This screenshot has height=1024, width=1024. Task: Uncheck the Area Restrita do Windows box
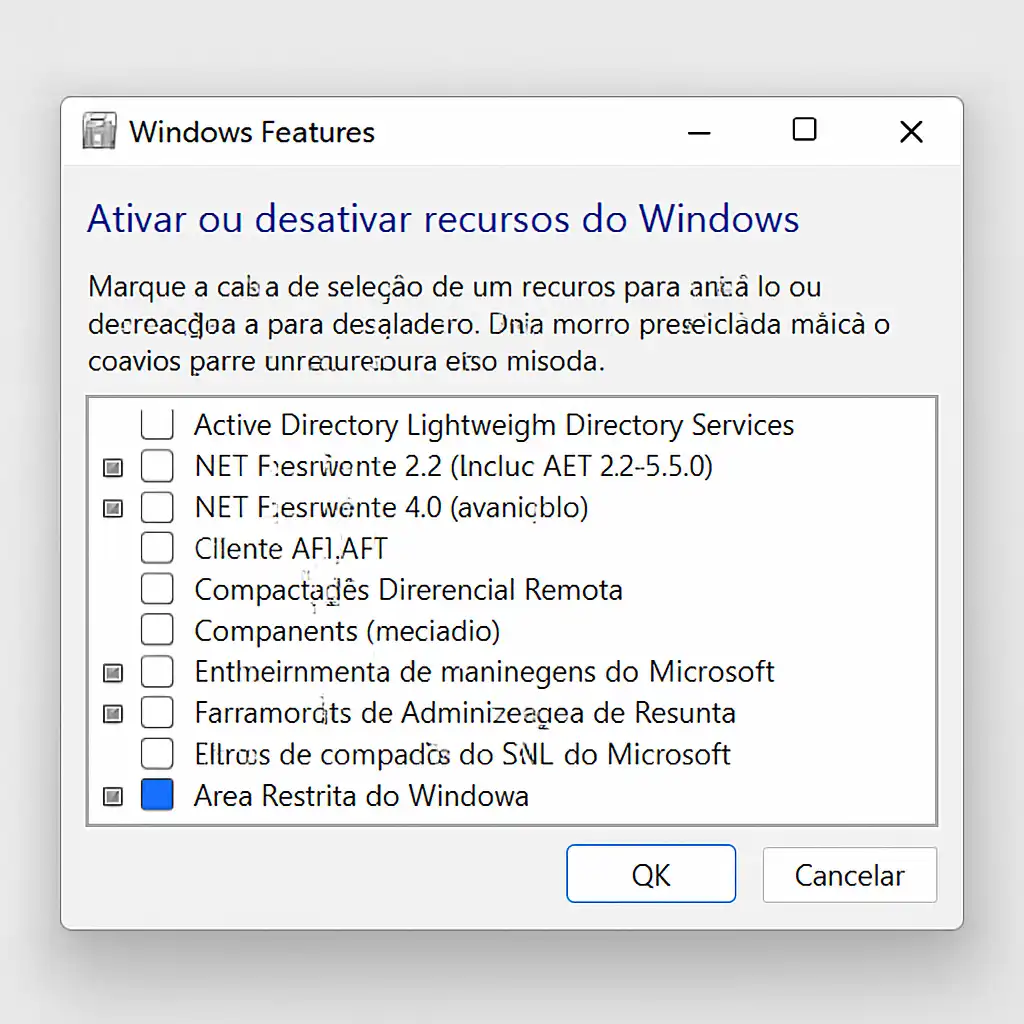[x=157, y=795]
